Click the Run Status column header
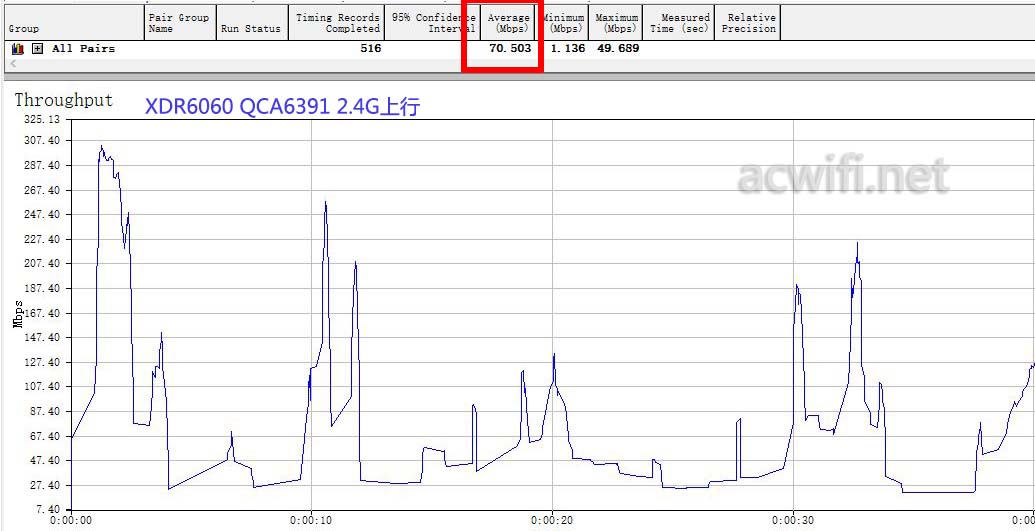Viewport: 1035px width, 531px height. pyautogui.click(x=252, y=23)
